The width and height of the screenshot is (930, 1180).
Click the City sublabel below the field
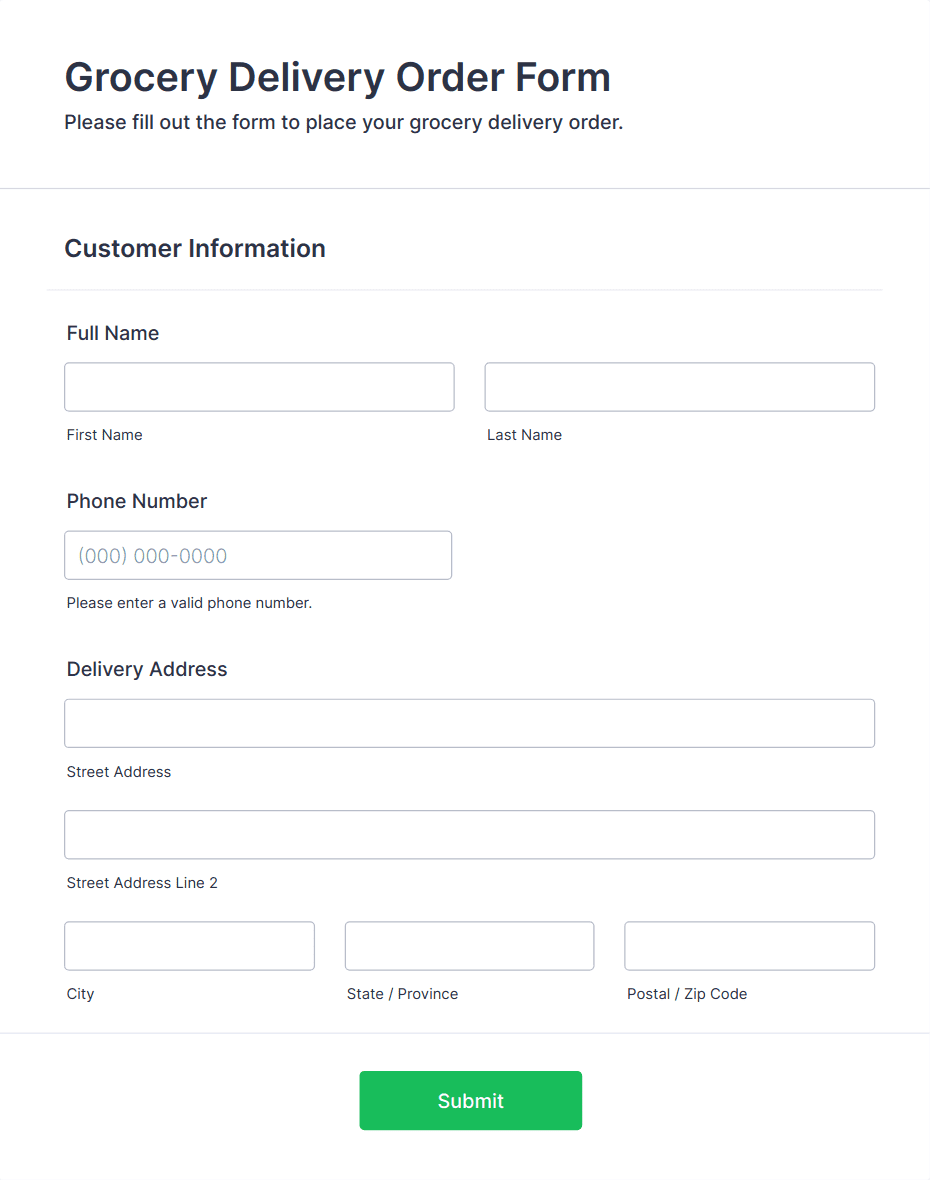coord(80,994)
